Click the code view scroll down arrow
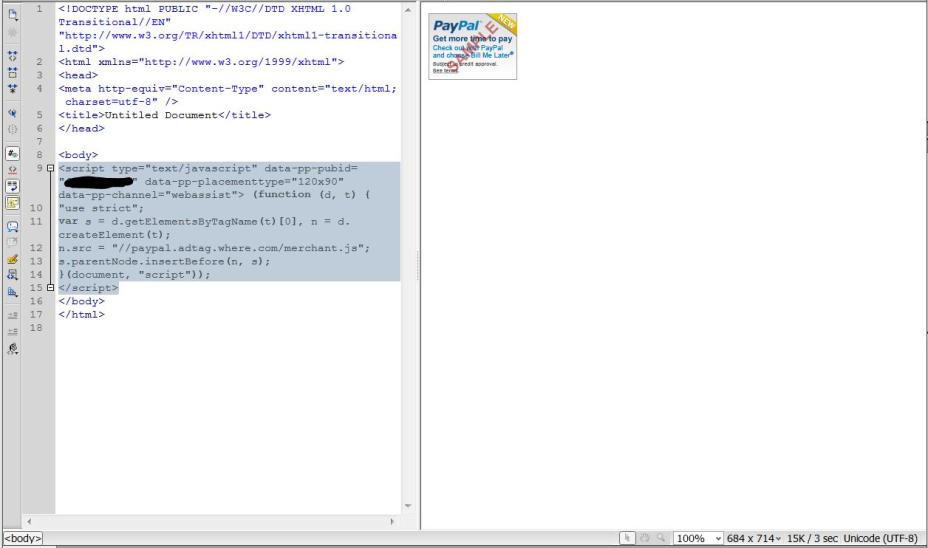This screenshot has height=548, width=928. point(408,506)
